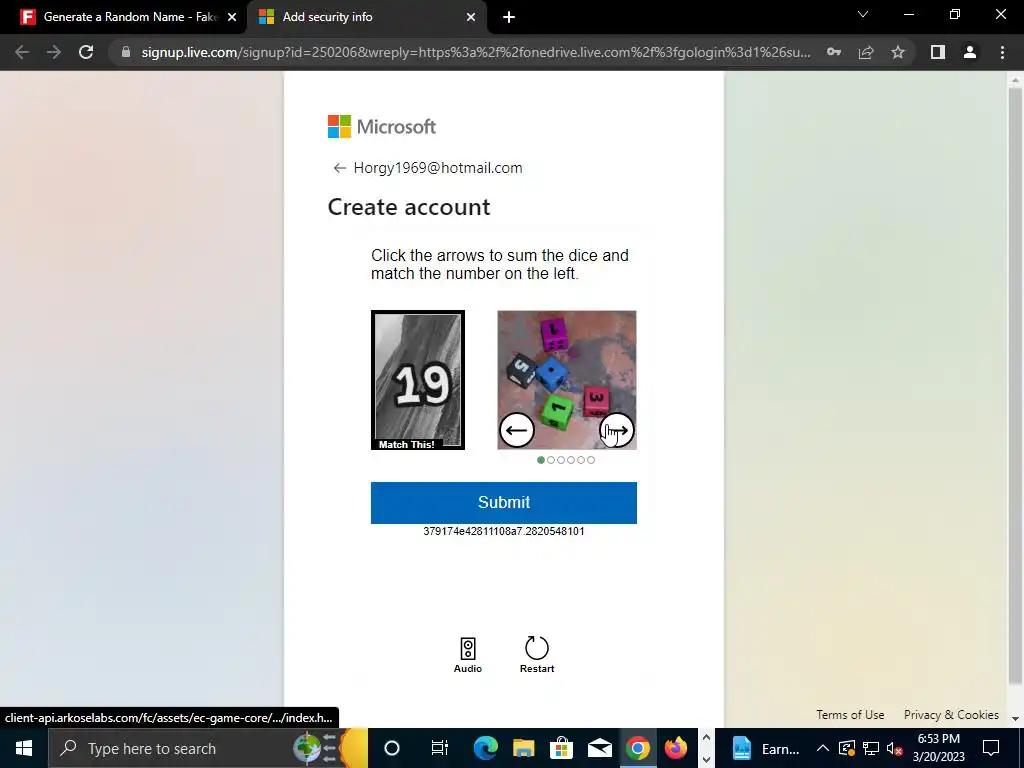Open saved passwords key icon

coord(834,52)
